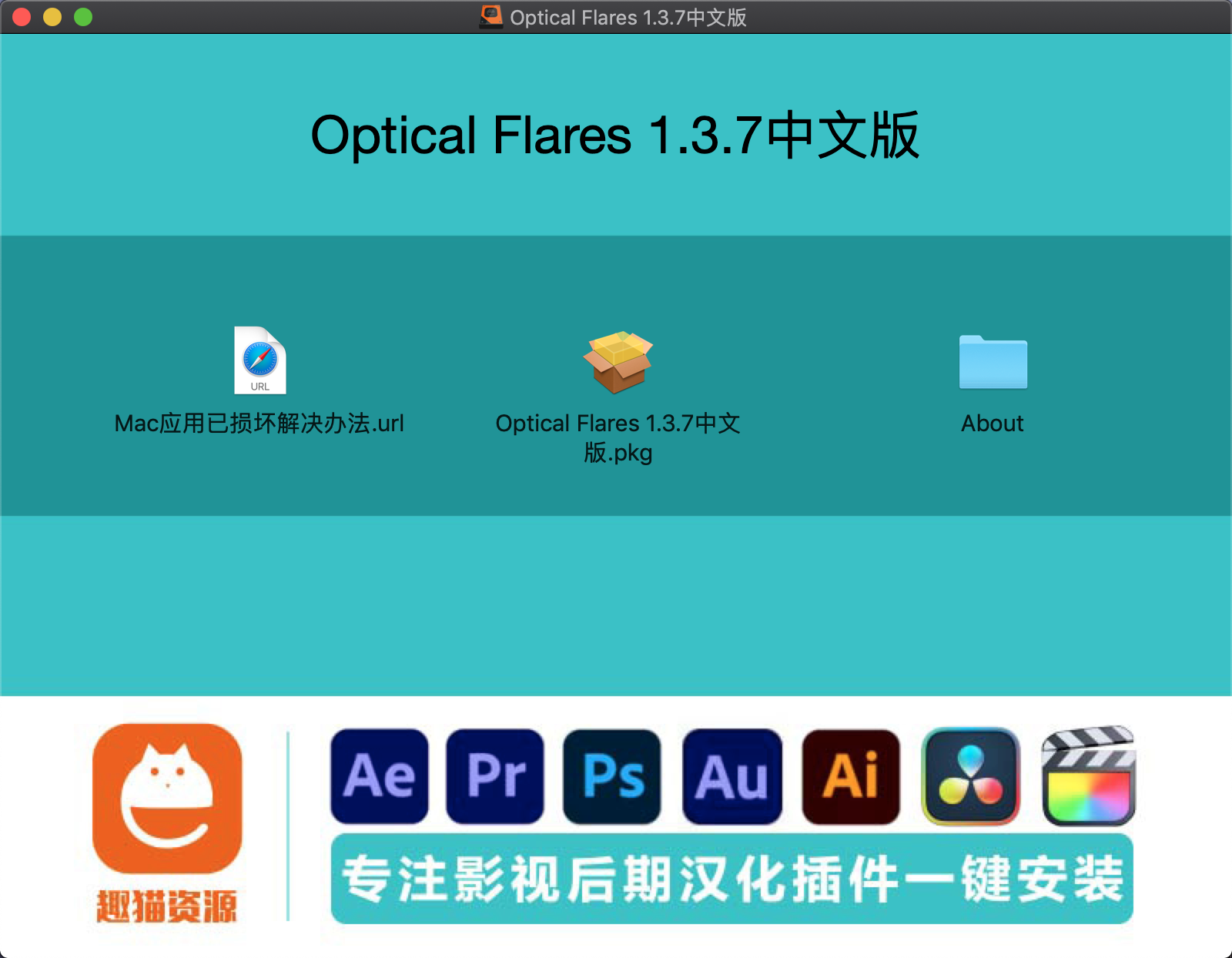Click the large Optical Flares 1.3.7中文版 heading
This screenshot has width=1232, height=958.
click(614, 136)
